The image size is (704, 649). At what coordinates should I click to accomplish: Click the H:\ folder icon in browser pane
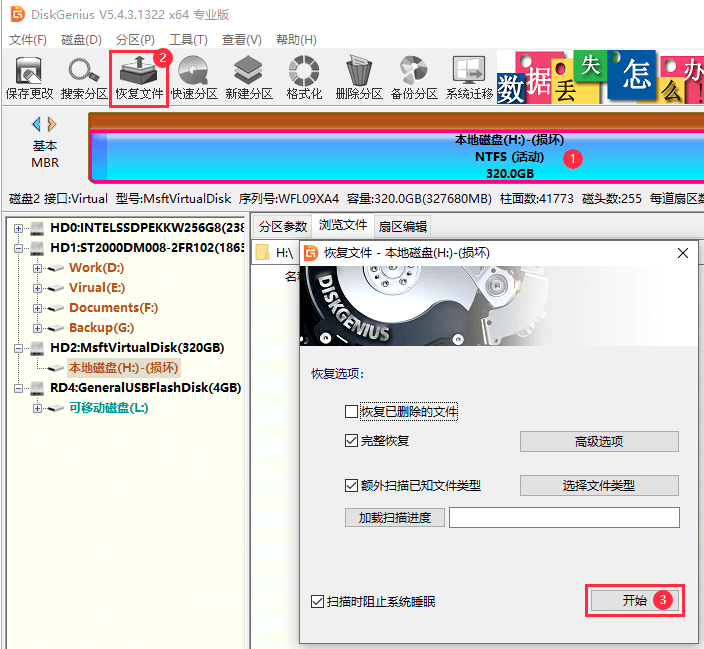tap(262, 253)
